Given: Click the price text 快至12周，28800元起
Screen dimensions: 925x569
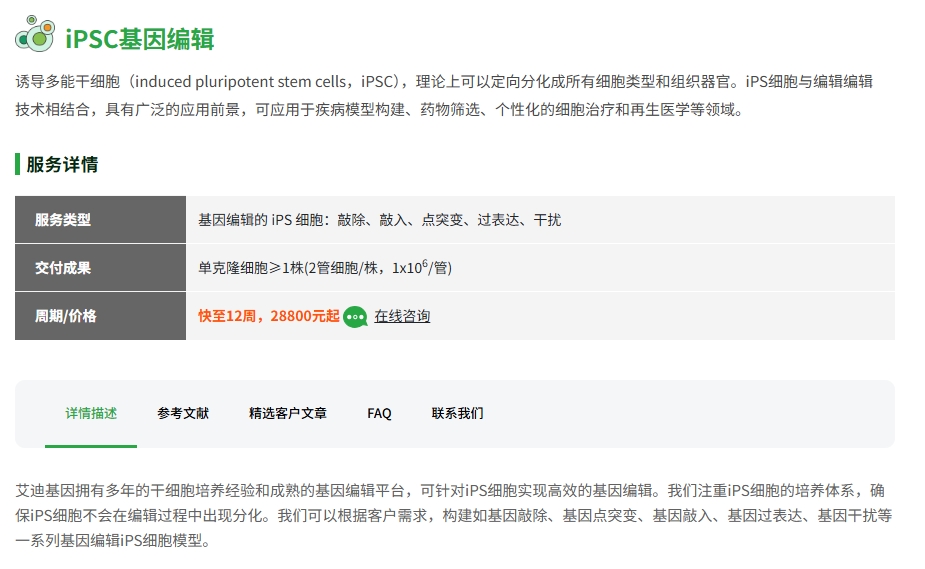Looking at the screenshot, I should 269,316.
